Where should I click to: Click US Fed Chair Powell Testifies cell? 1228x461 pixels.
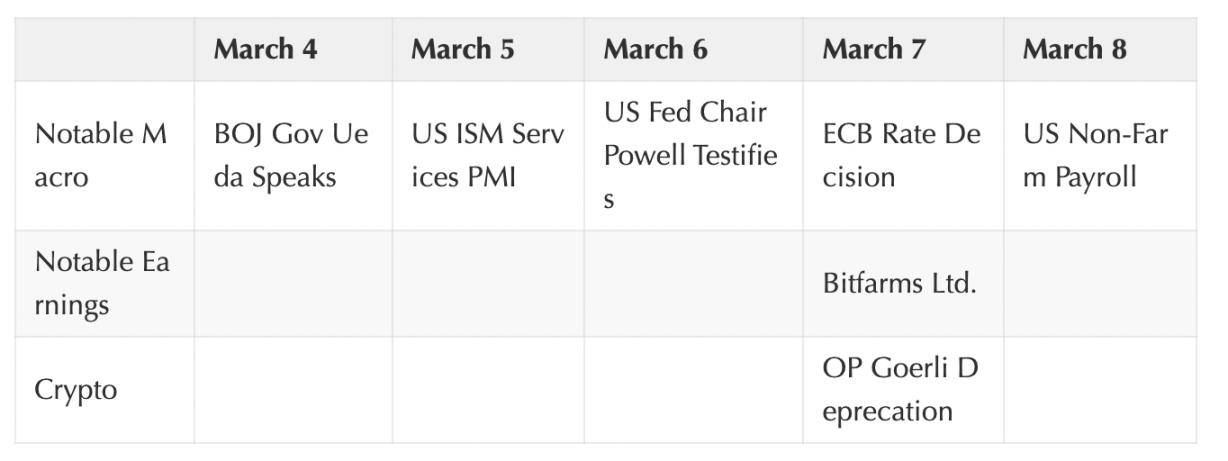[x=690, y=155]
